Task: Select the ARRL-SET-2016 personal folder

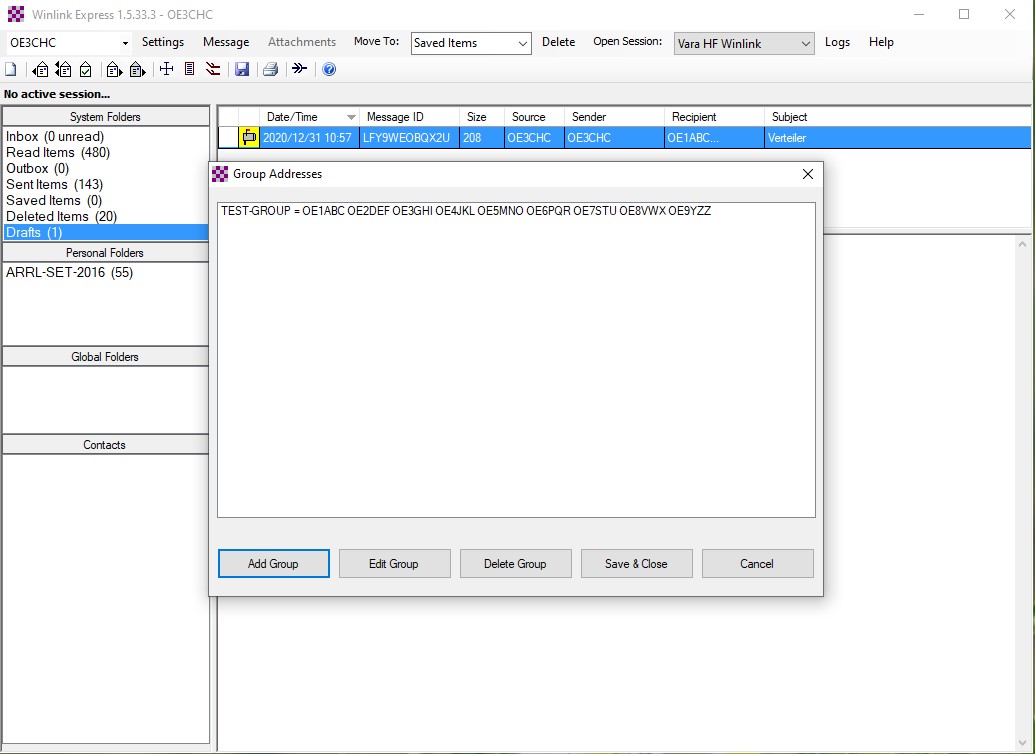Action: [x=69, y=273]
